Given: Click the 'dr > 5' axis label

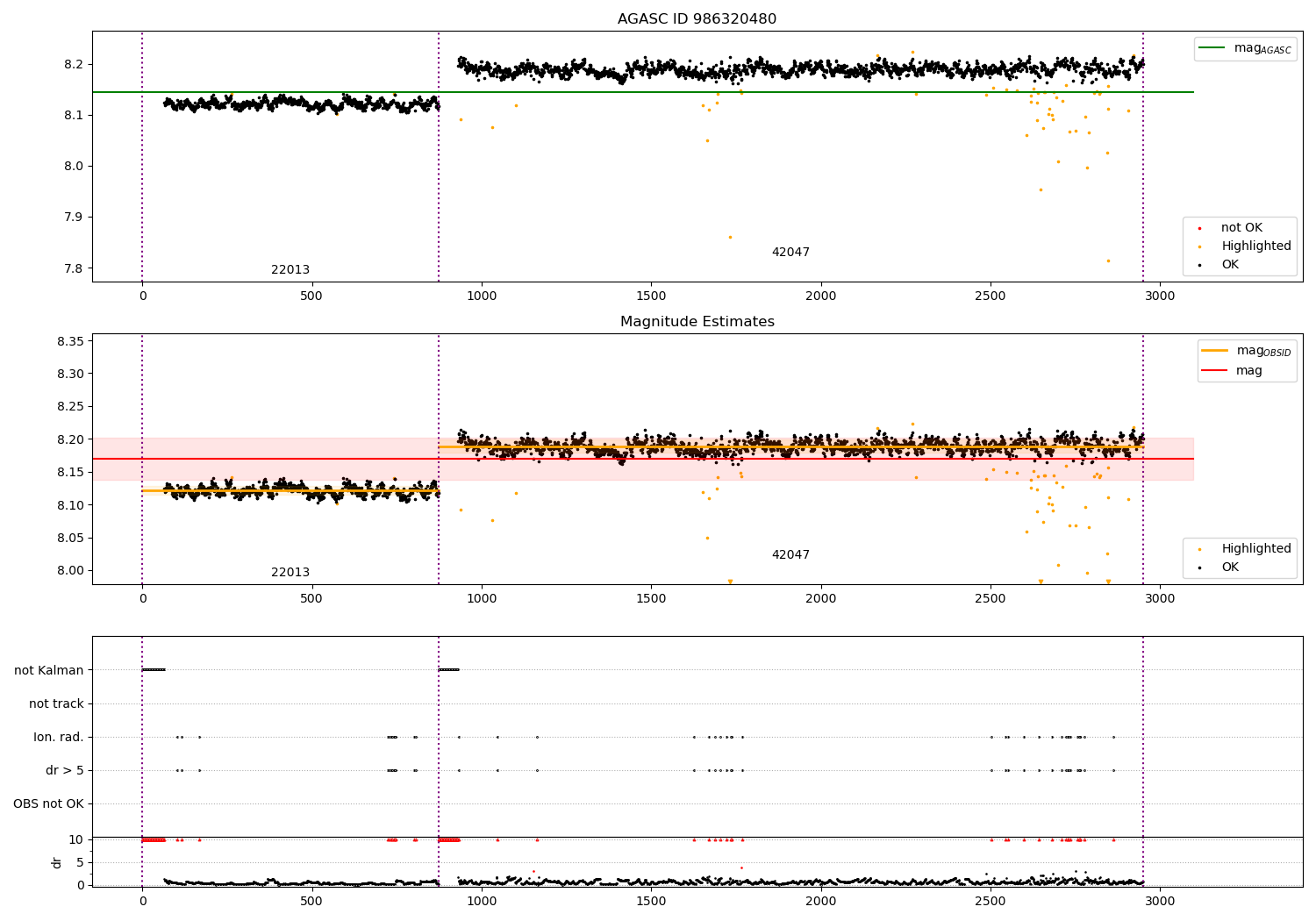Looking at the screenshot, I should pos(65,771).
